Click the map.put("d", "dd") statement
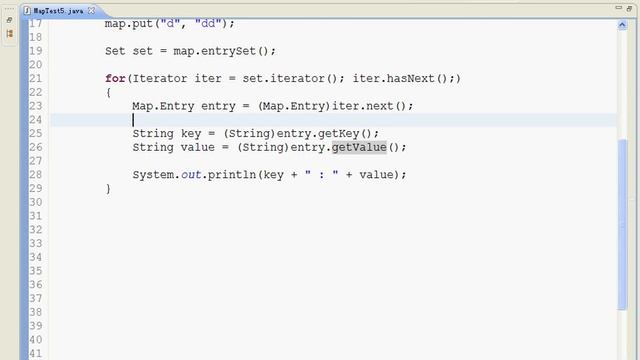640x360 pixels. pos(170,24)
